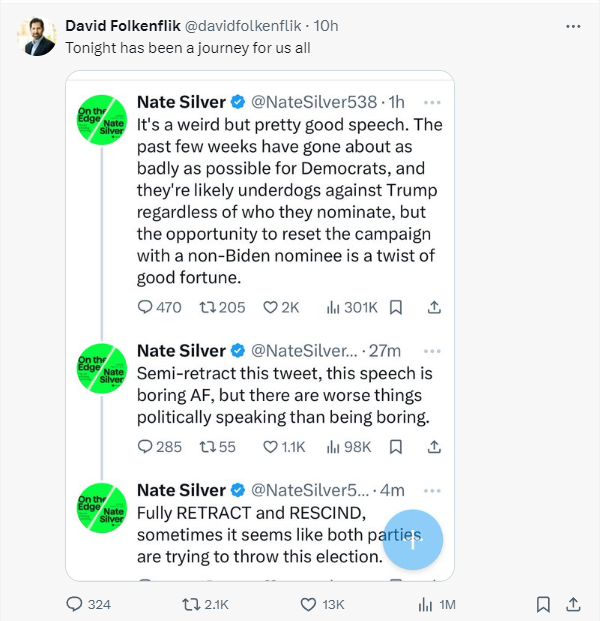Open more options on Nate Silver's 27m tweet
The image size is (602, 621).
coord(432,351)
